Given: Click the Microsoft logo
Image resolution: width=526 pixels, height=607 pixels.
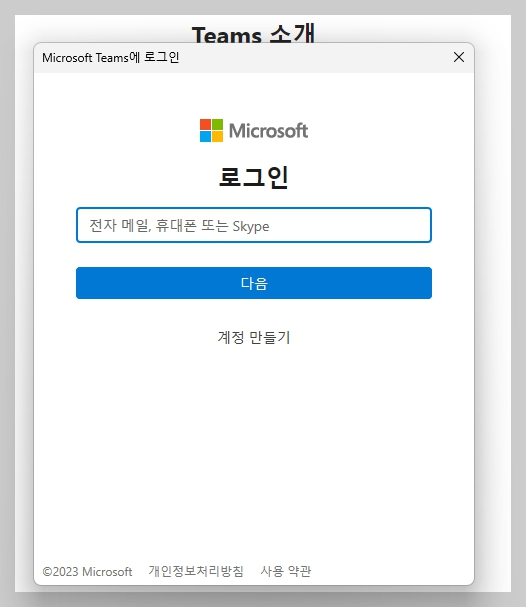Looking at the screenshot, I should tap(254, 130).
